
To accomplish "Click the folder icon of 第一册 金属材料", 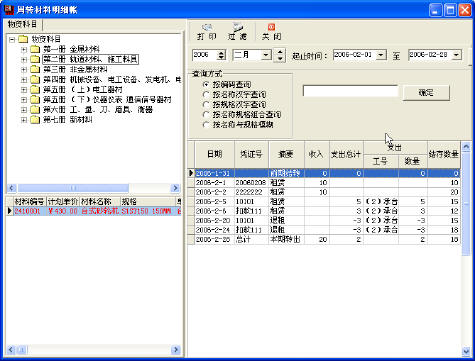I will 35,49.
